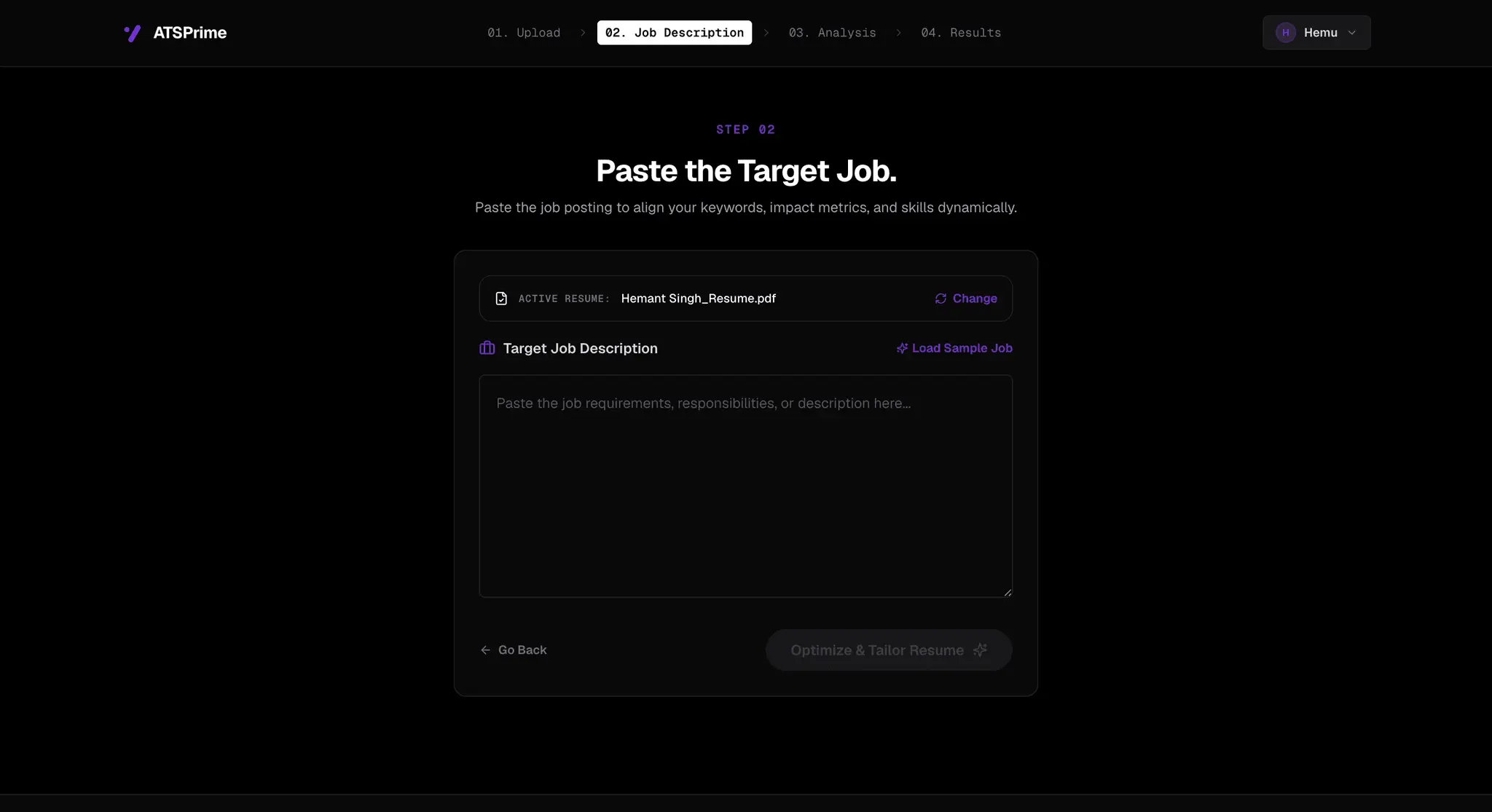Click the Go Back arrow icon
Screen dimensions: 1492x812
(x=485, y=650)
